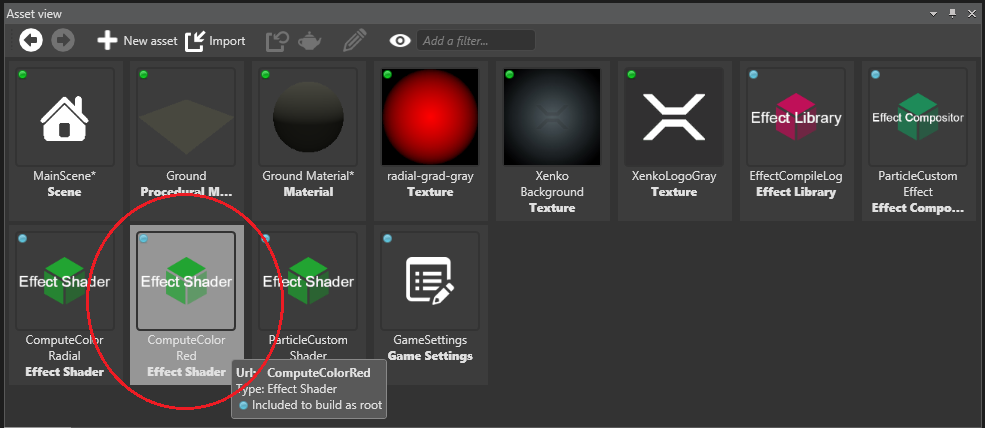Select the ComputeColor Radial effect shader

tap(65, 282)
